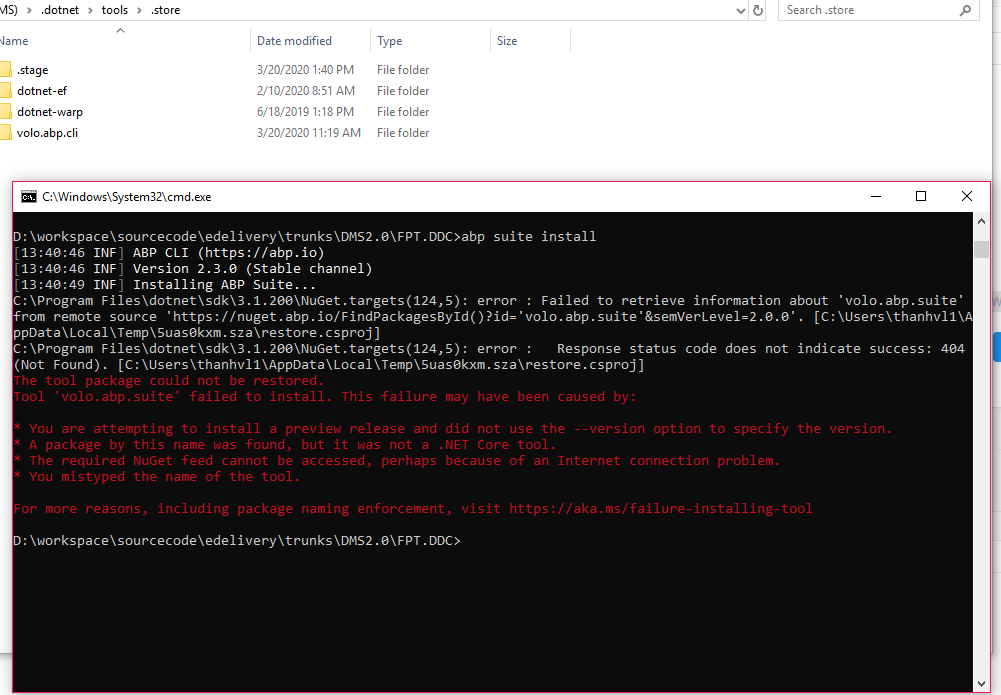Viewport: 1001px width, 695px height.
Task: Click the cmd.exe window system icon
Action: click(x=29, y=197)
